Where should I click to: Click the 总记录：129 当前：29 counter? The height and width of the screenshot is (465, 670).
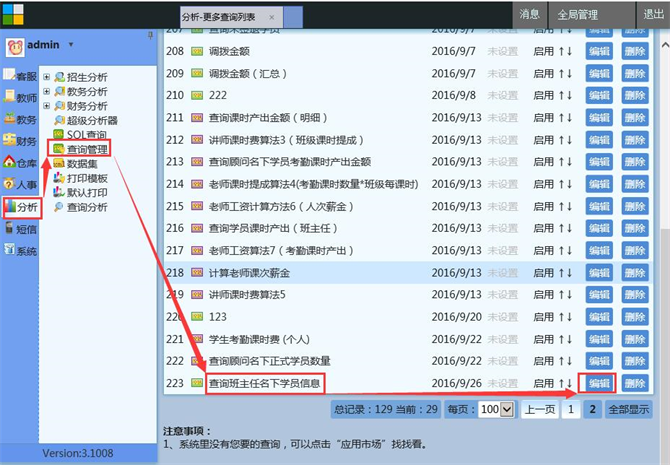coord(385,409)
